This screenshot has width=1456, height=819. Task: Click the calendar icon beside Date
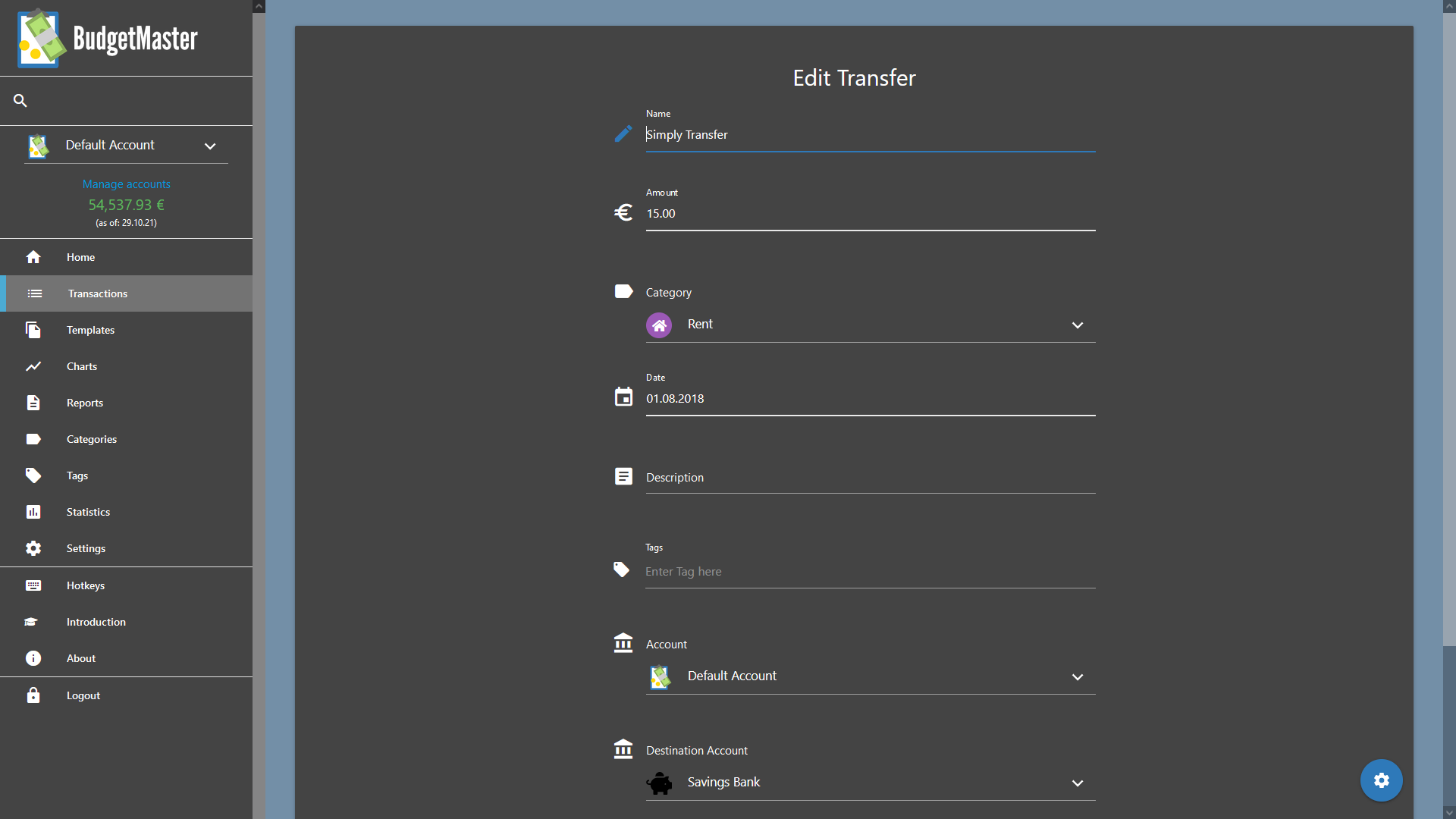(623, 397)
